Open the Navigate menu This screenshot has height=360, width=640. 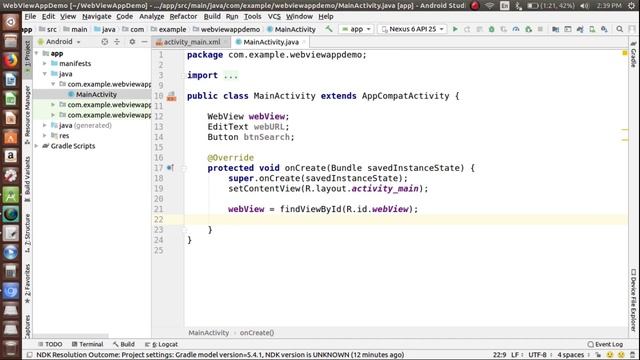(97, 16)
